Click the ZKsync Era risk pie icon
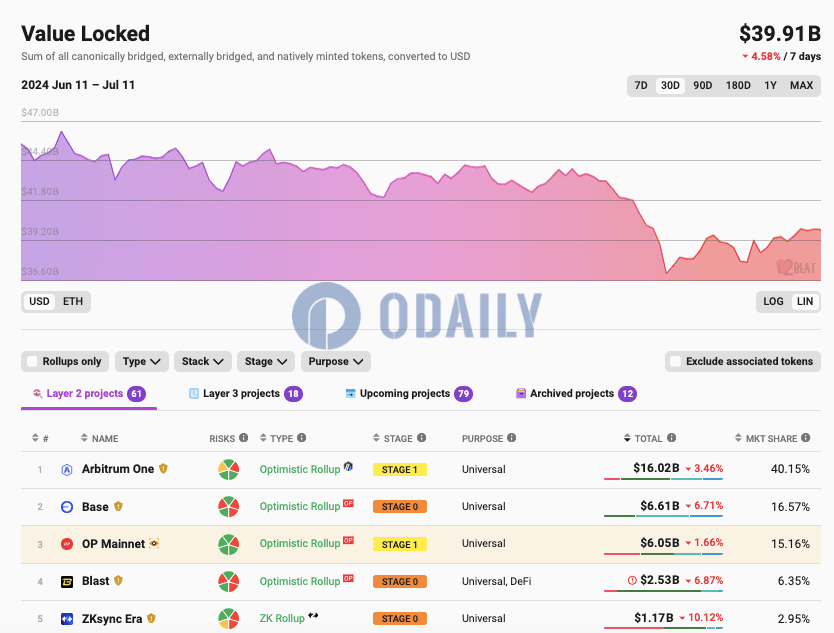The height and width of the screenshot is (633, 834). [228, 619]
